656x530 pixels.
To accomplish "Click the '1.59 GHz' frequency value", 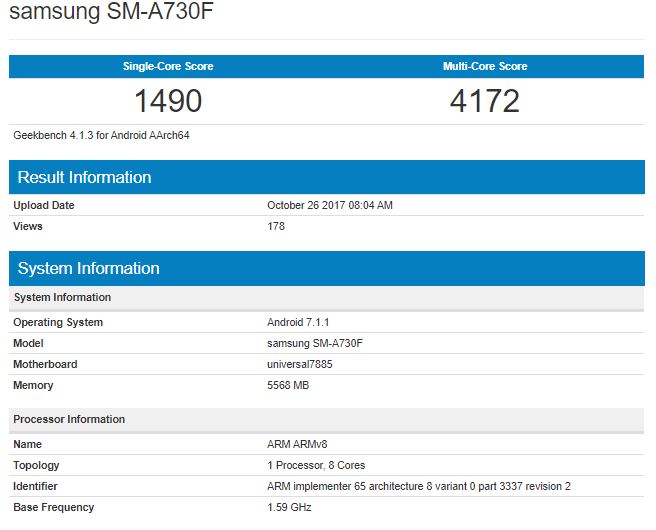I will point(290,507).
